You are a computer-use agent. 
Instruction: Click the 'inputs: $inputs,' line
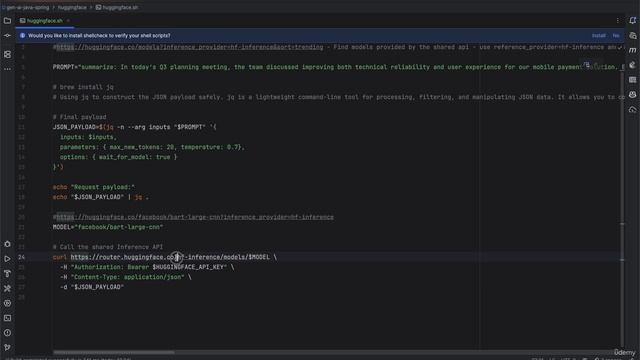(88, 137)
